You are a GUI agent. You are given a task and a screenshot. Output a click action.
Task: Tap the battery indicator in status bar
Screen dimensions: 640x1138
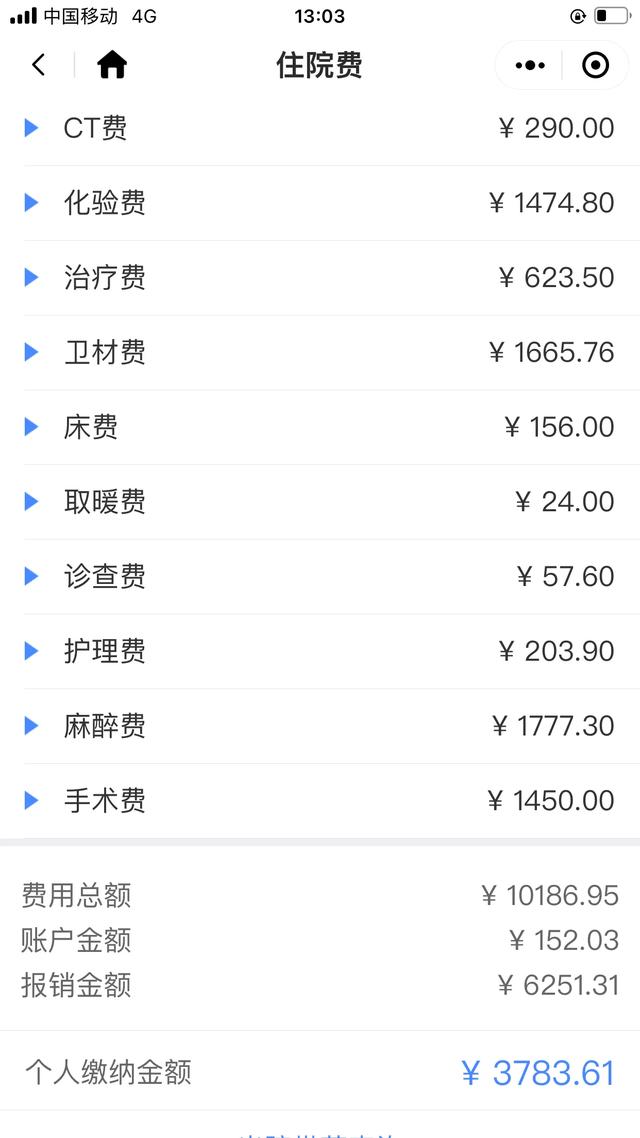point(612,16)
